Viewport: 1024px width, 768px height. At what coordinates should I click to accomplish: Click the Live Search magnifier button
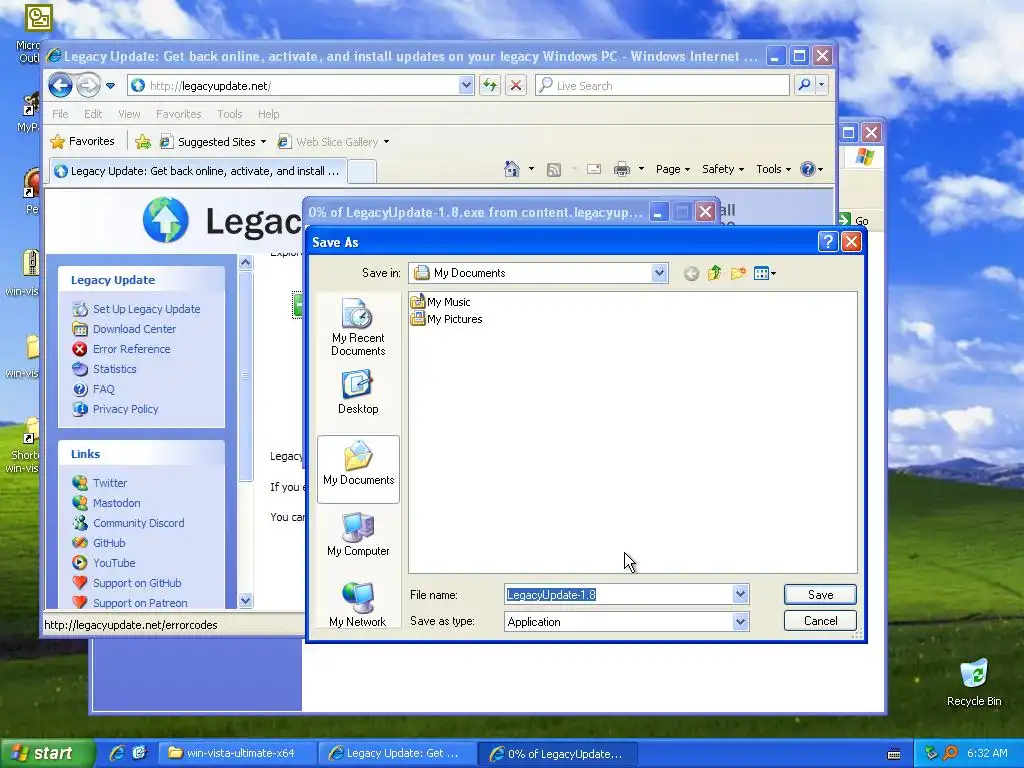pos(805,85)
